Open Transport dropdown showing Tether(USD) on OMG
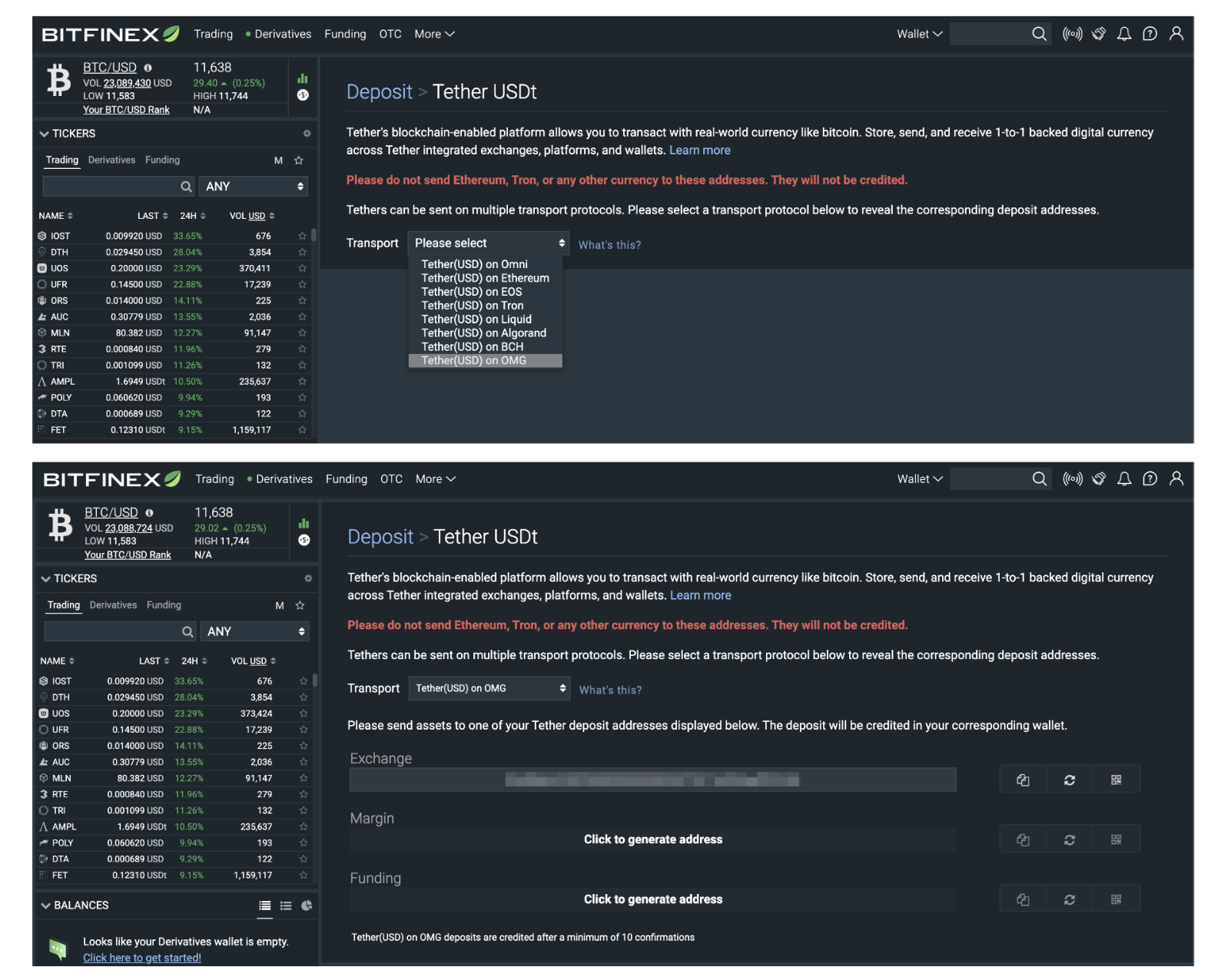This screenshot has height=980, width=1231. pyautogui.click(x=489, y=688)
